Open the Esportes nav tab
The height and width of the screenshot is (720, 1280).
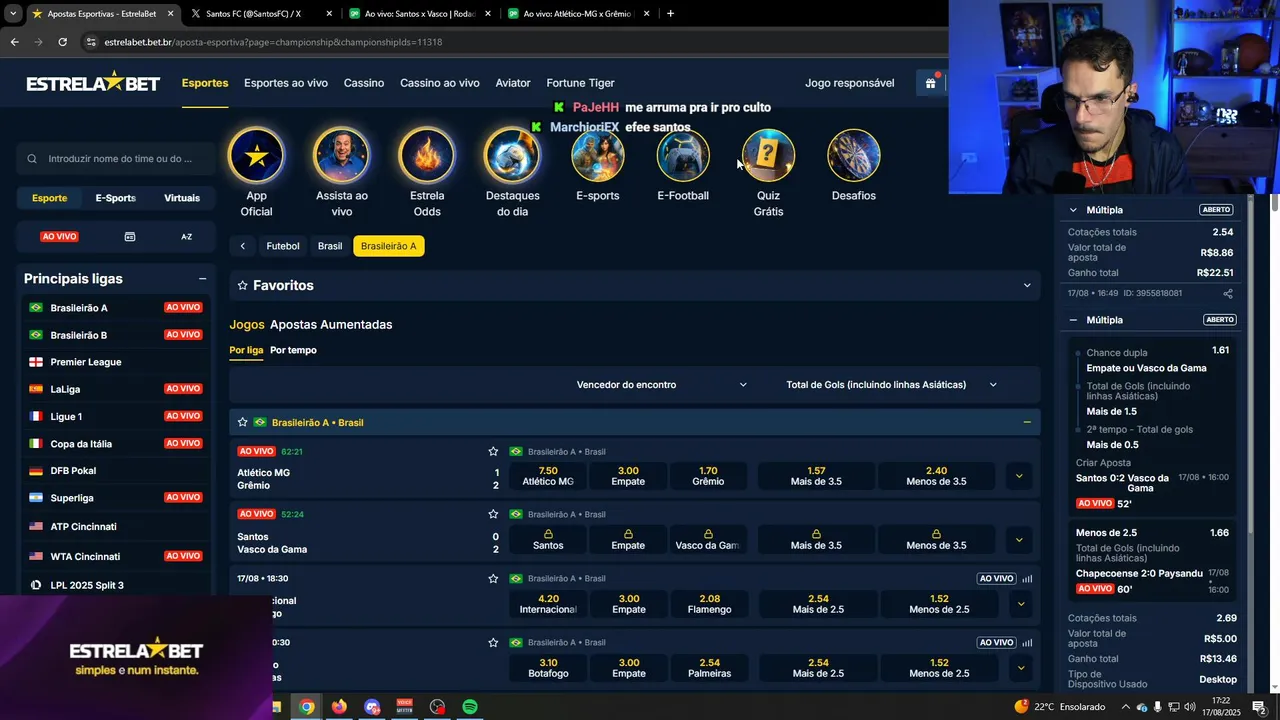point(205,83)
